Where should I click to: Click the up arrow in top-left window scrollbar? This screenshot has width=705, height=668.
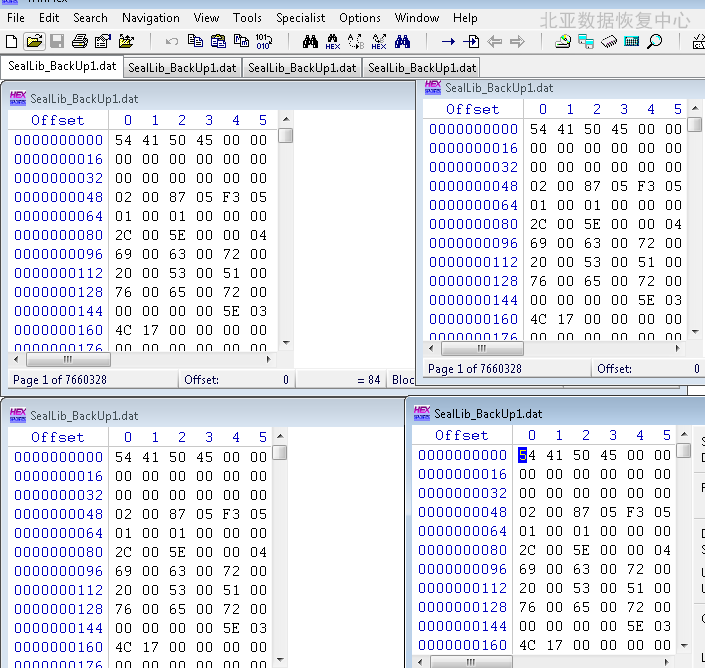pyautogui.click(x=286, y=120)
